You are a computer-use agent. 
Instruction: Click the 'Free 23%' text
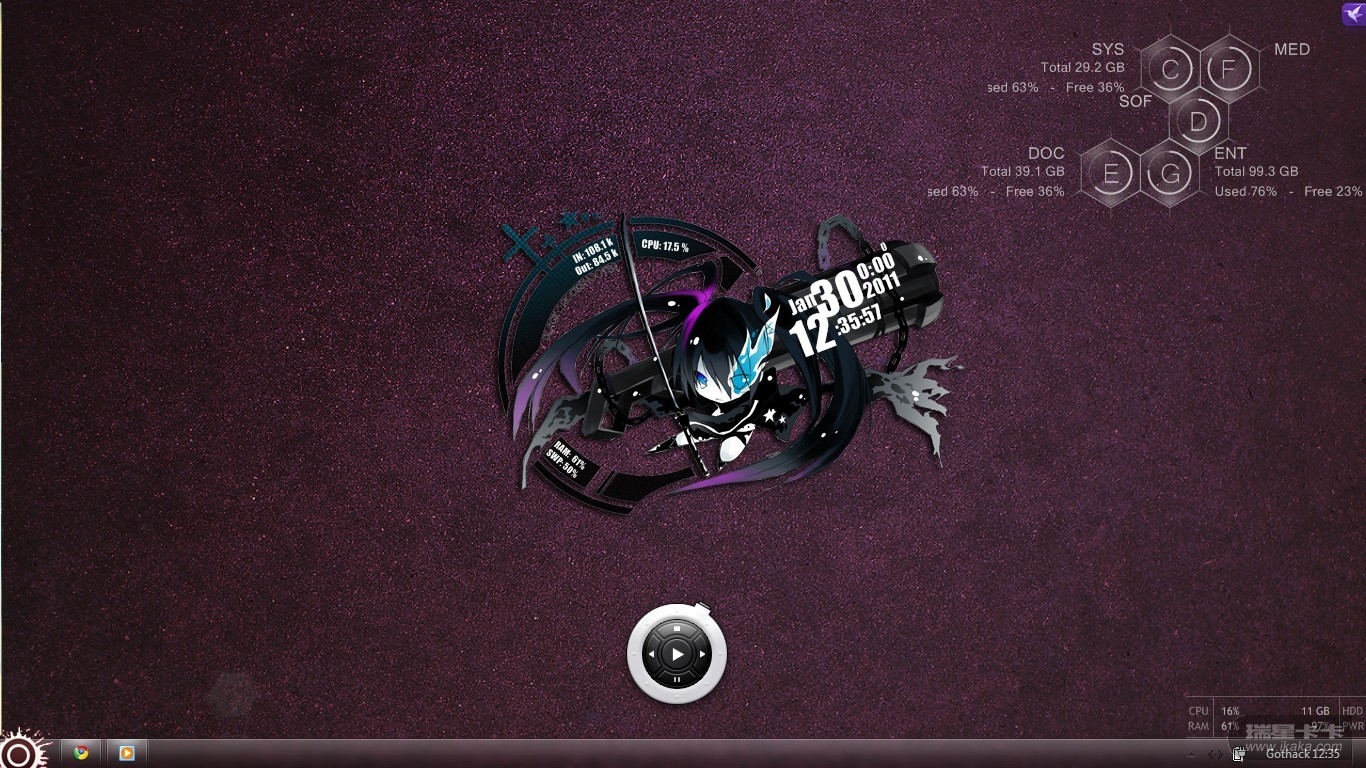point(1333,191)
